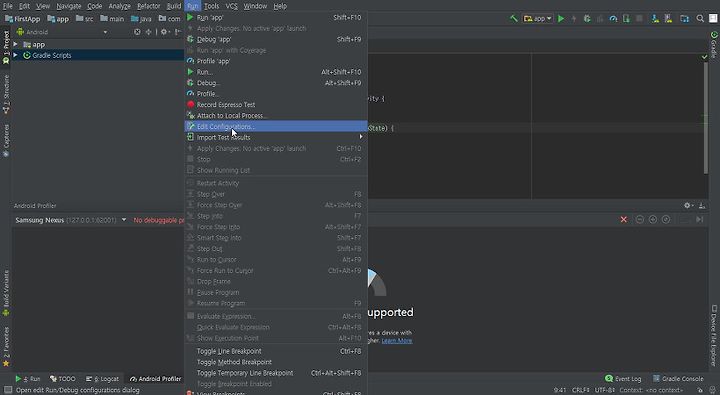Click the Search Everywhere magnifier icon
Image resolution: width=720 pixels, height=395 pixels.
coord(700,19)
